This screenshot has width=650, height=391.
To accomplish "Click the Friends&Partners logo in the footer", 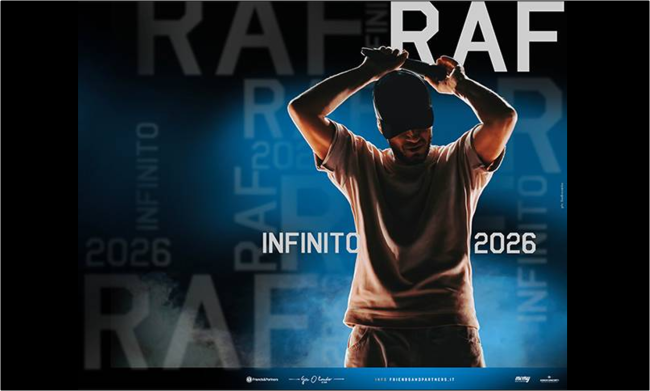I will 262,379.
